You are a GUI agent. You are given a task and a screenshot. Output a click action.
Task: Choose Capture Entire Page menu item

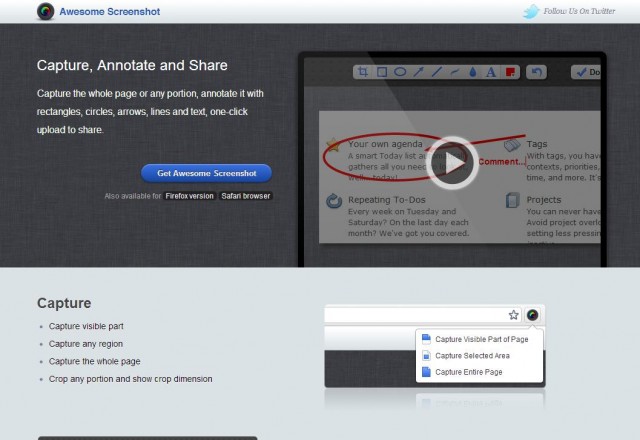click(x=468, y=372)
